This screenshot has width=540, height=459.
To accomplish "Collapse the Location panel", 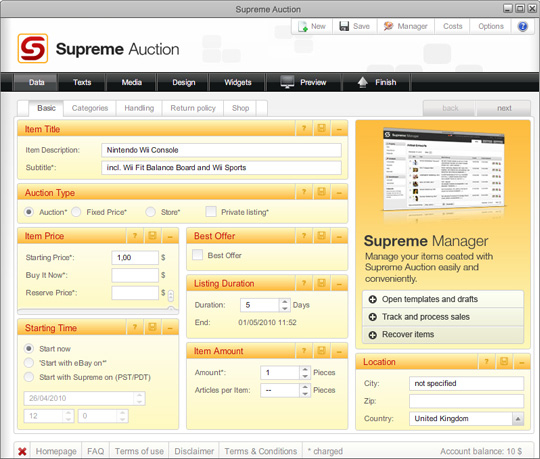I will coord(522,362).
